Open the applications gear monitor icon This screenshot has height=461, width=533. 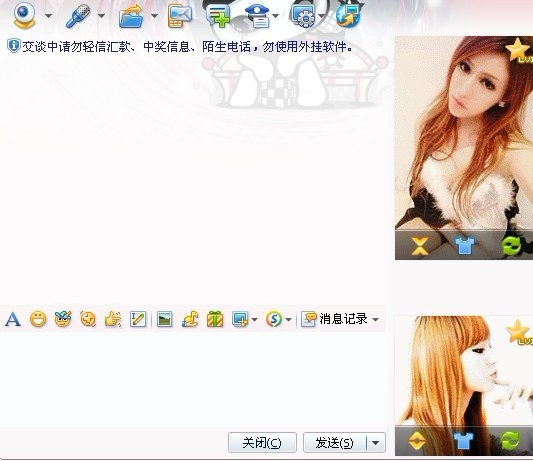coord(303,16)
